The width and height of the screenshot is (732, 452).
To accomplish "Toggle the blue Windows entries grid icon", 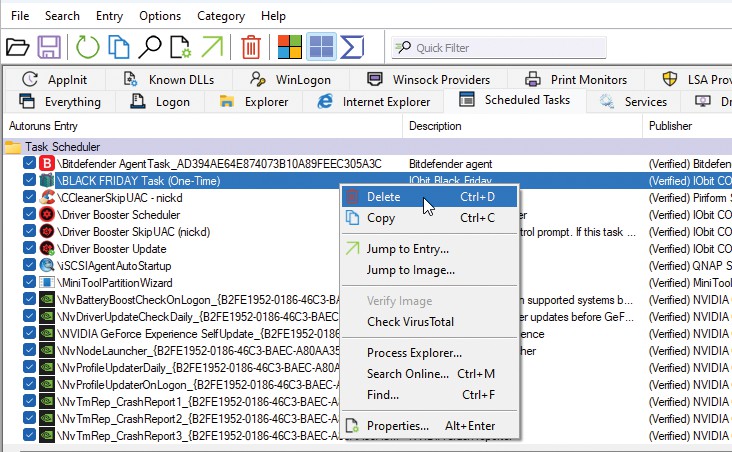I will (x=321, y=47).
